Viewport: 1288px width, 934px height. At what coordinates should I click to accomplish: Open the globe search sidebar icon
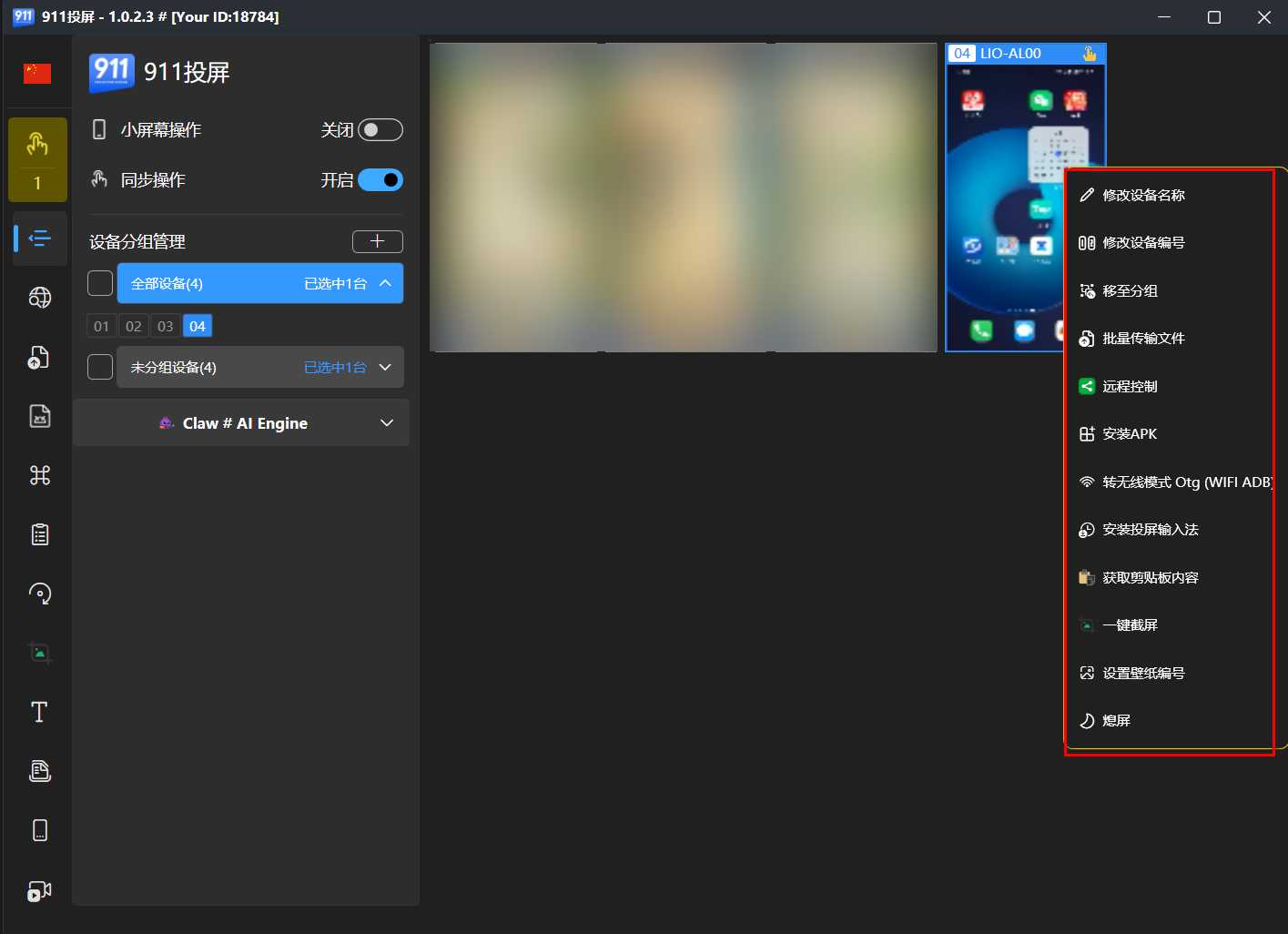pos(39,298)
